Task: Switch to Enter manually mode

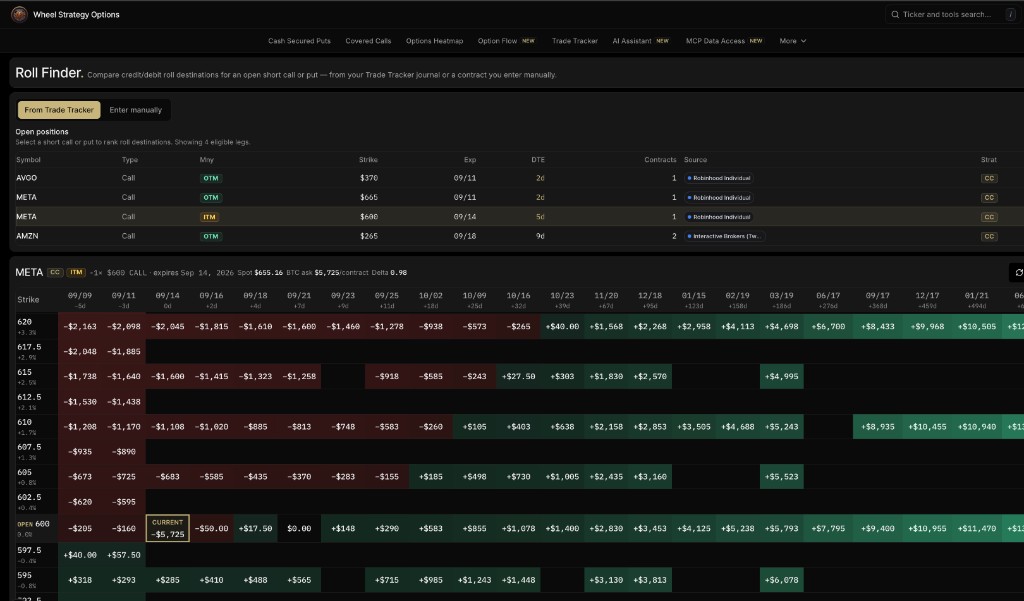Action: pos(135,110)
